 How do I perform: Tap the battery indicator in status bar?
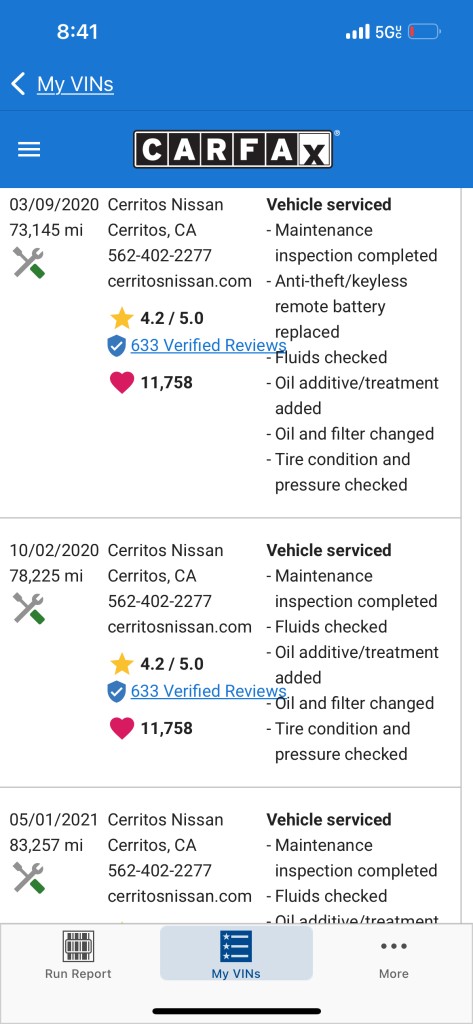click(425, 31)
